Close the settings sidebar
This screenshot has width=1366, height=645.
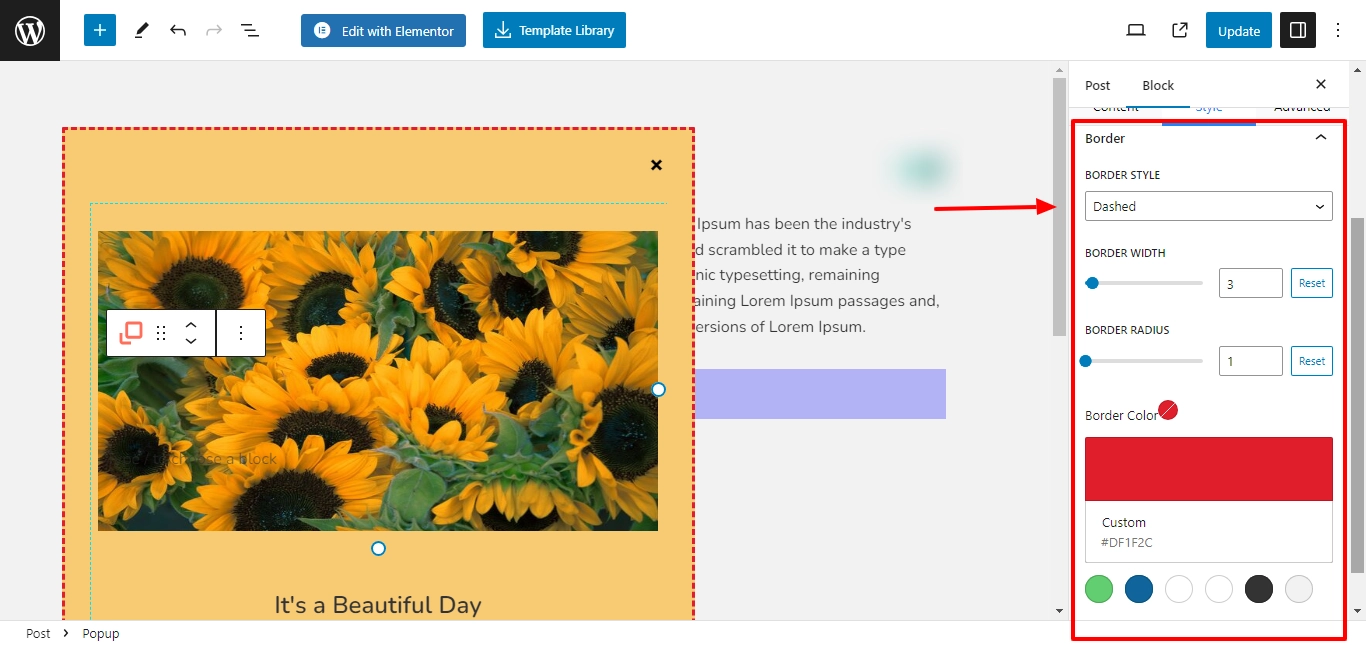[1321, 85]
